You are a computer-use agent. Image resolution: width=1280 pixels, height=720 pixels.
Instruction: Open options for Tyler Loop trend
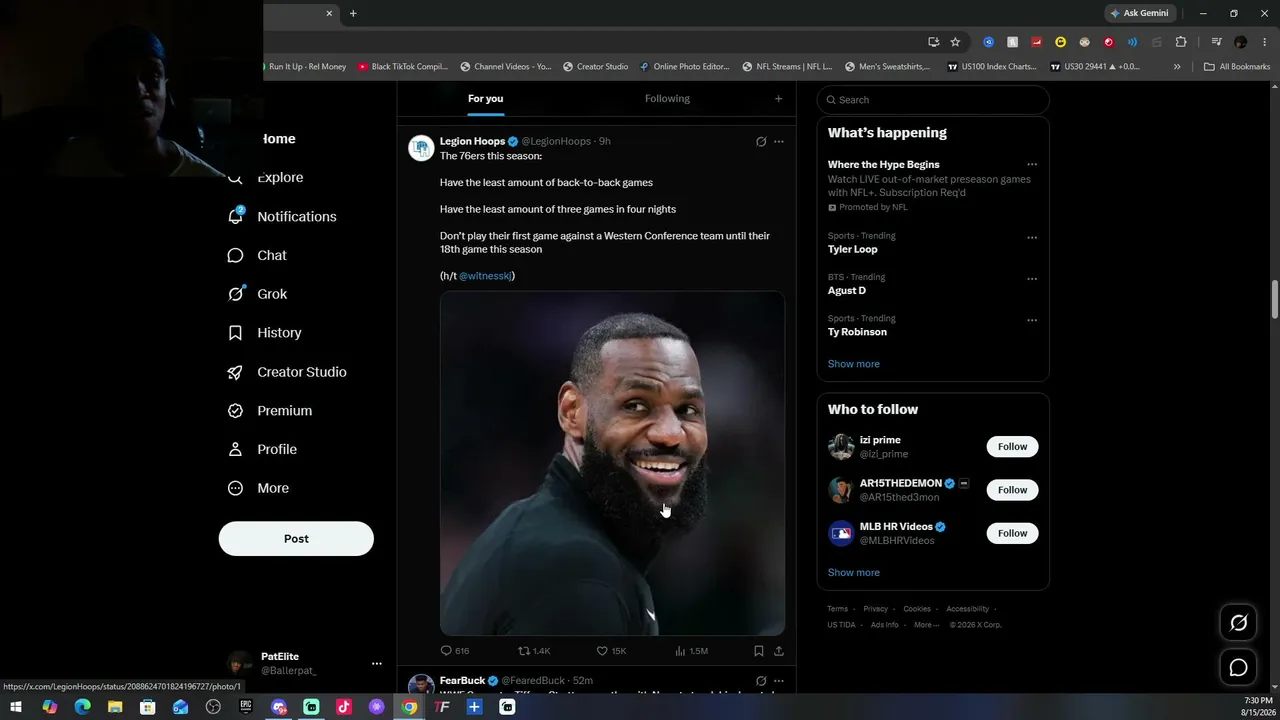(1032, 238)
